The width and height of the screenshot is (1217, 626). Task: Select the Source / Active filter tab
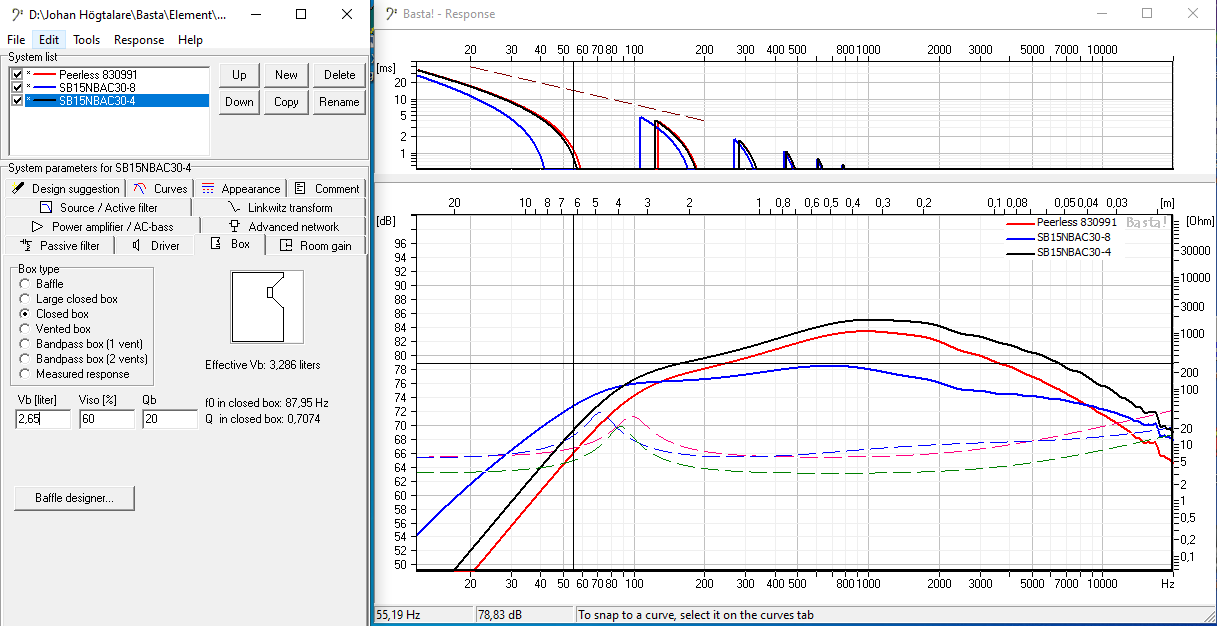point(100,207)
